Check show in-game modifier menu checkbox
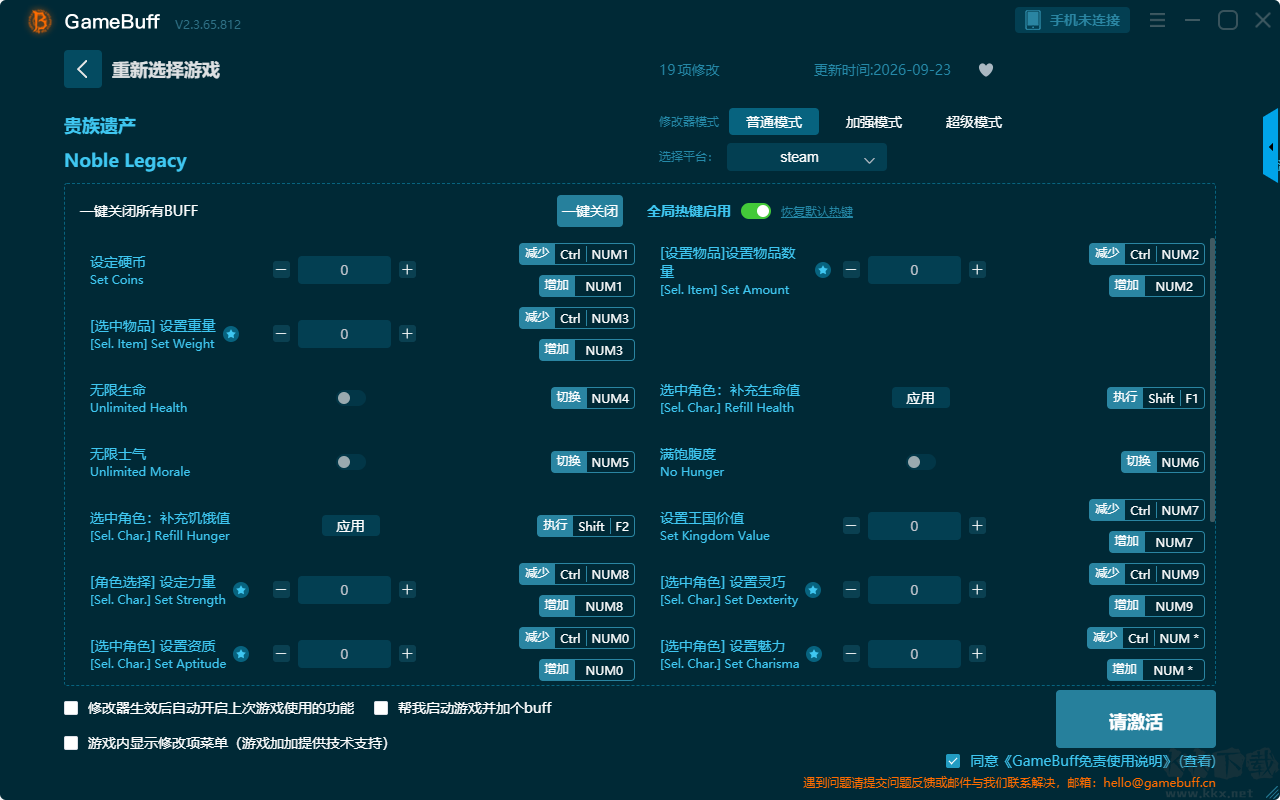Image resolution: width=1280 pixels, height=800 pixels. pos(71,743)
